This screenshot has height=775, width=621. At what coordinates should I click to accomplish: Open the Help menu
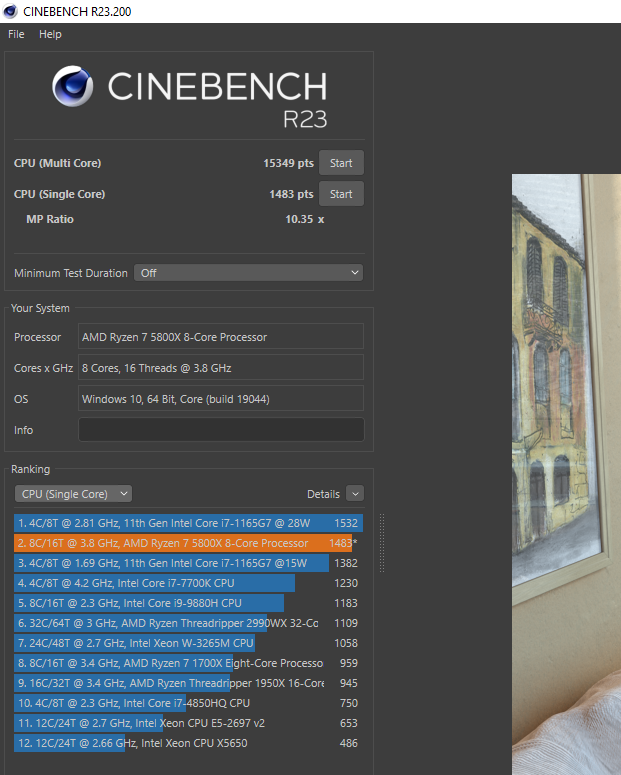pyautogui.click(x=50, y=34)
